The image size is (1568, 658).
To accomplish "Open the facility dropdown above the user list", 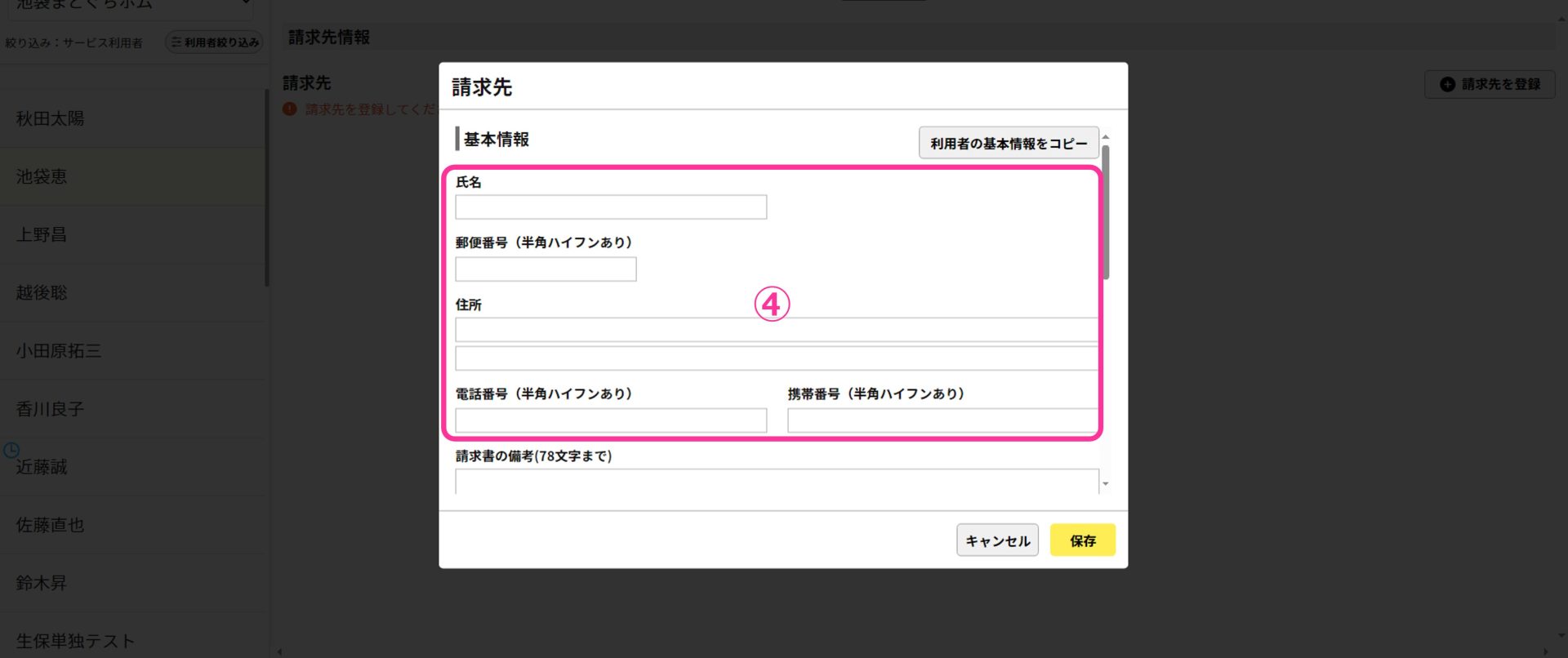I will click(x=131, y=5).
